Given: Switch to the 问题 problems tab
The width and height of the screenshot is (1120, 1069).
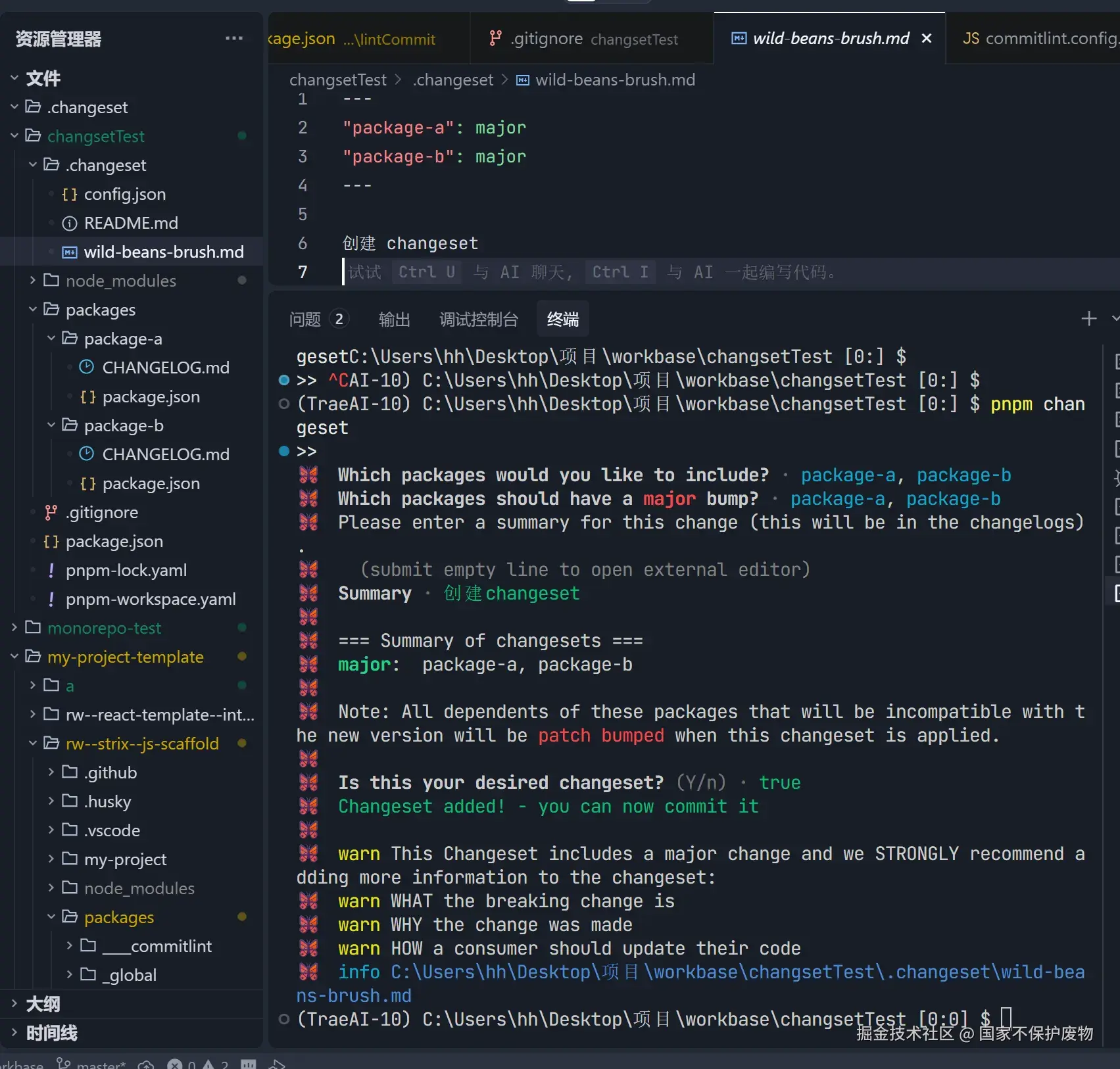Looking at the screenshot, I should point(305,320).
